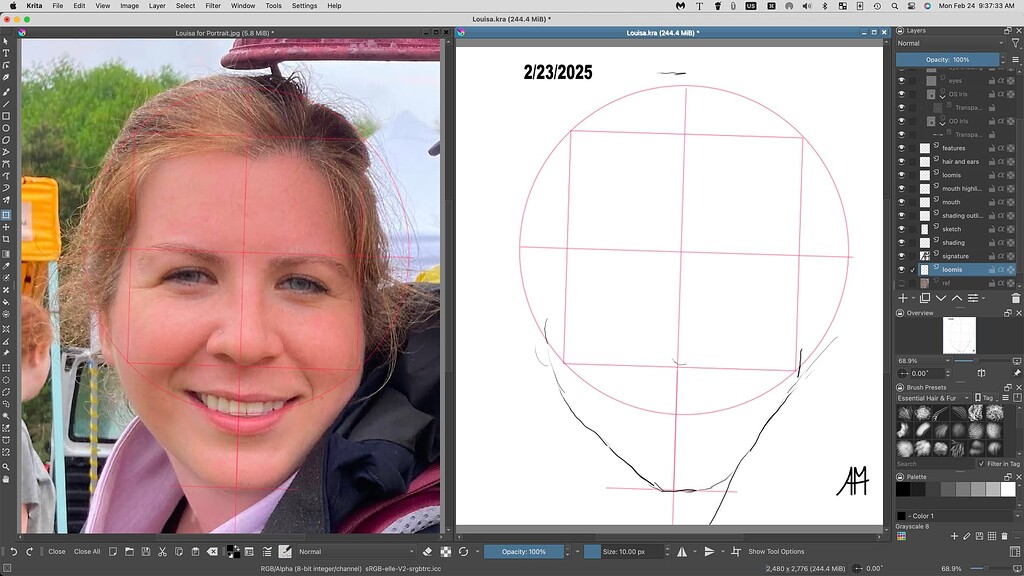Open the Essential Hair & Fur tag dropdown
This screenshot has width=1024, height=576.
click(x=933, y=398)
